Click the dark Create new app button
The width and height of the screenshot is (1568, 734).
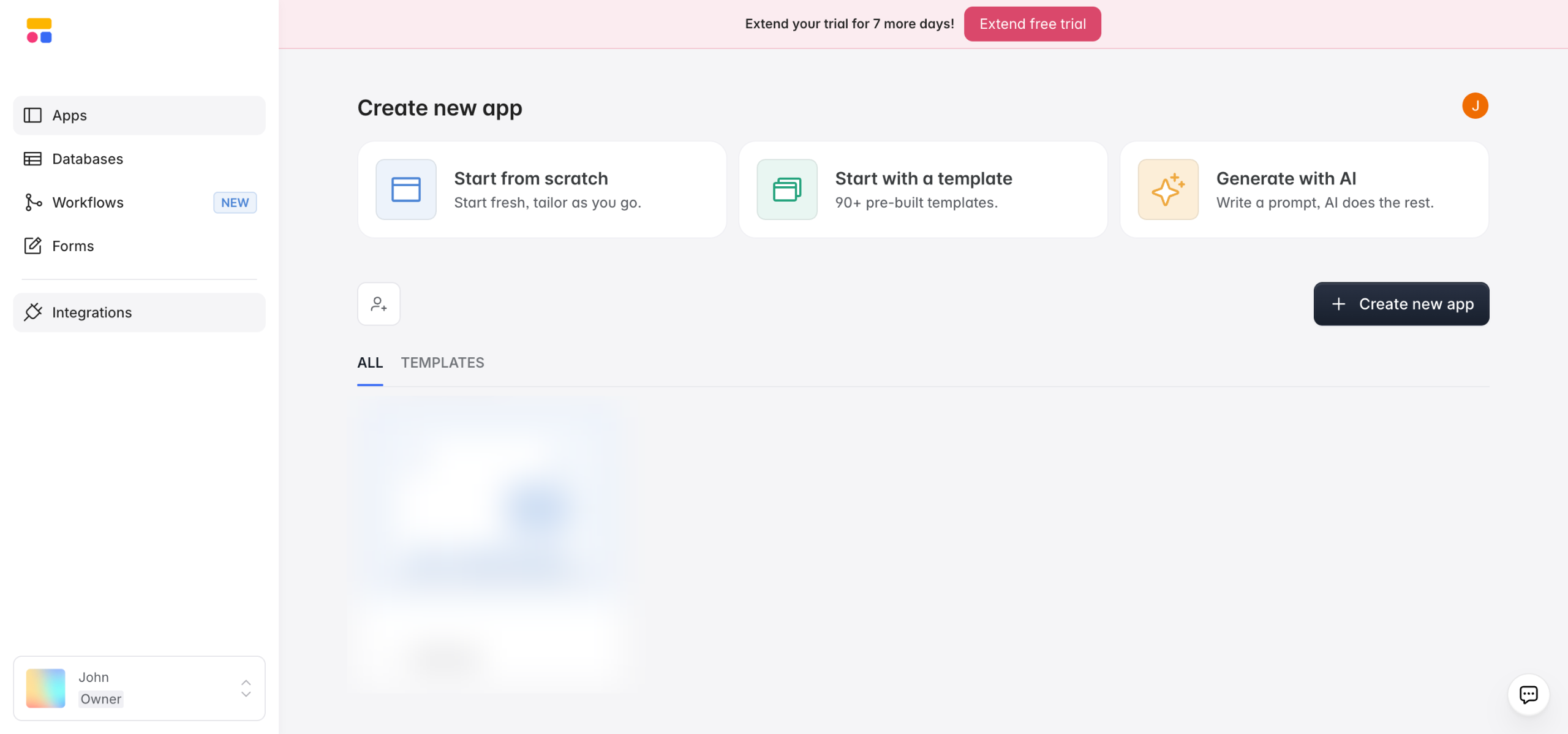[1401, 304]
